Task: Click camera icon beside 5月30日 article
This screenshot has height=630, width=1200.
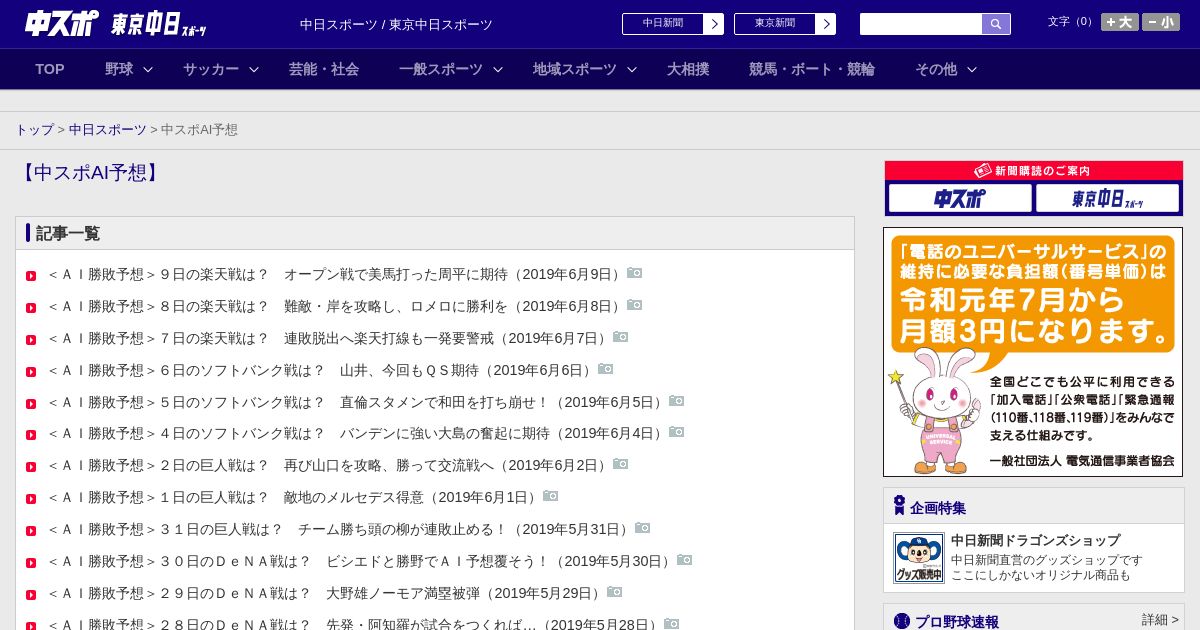Action: coord(685,560)
